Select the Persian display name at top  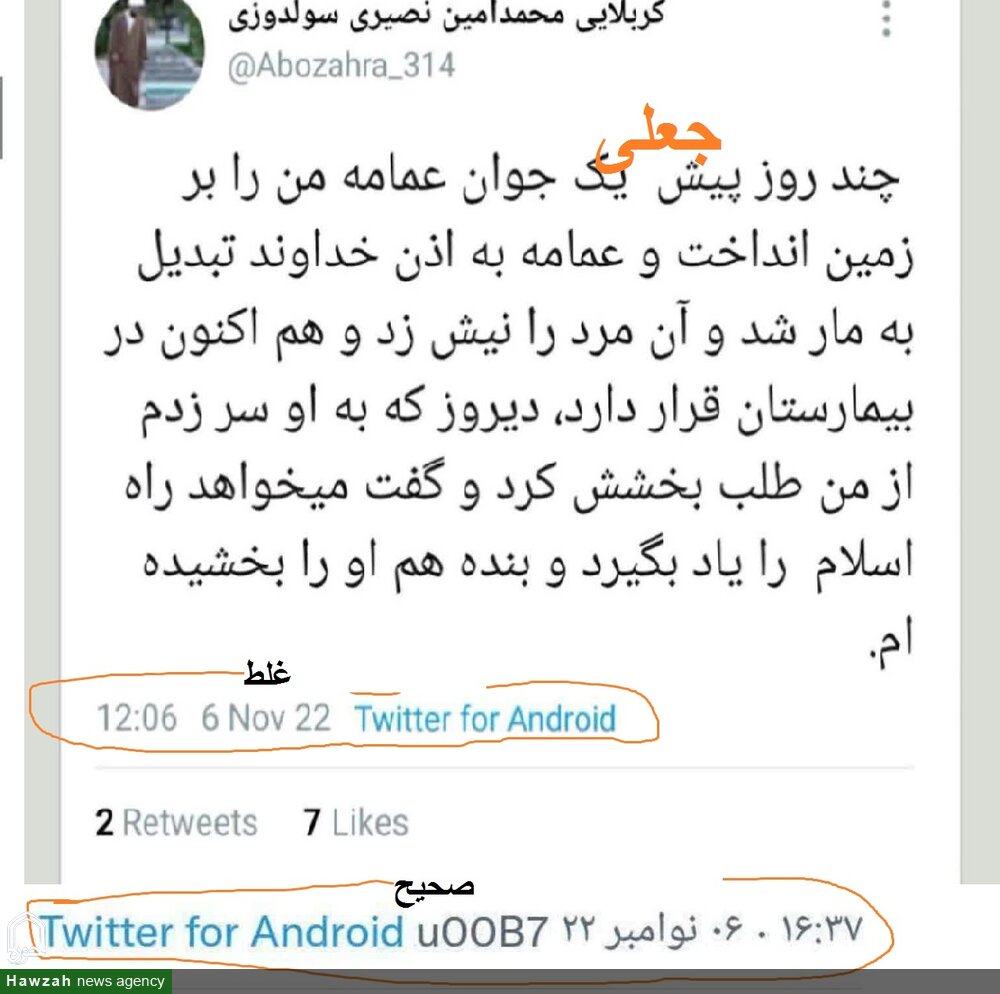(x=446, y=15)
